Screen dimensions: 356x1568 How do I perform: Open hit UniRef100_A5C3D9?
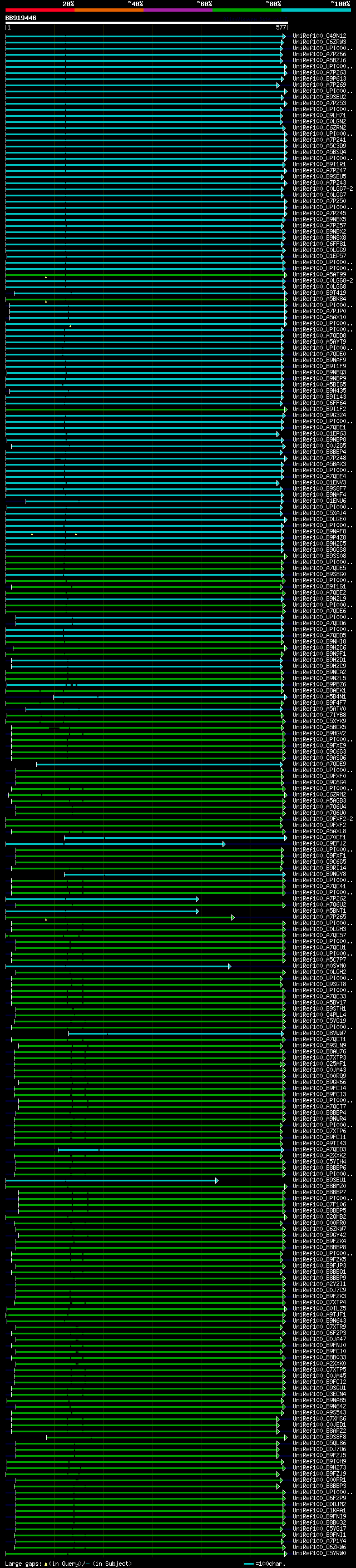click(319, 146)
